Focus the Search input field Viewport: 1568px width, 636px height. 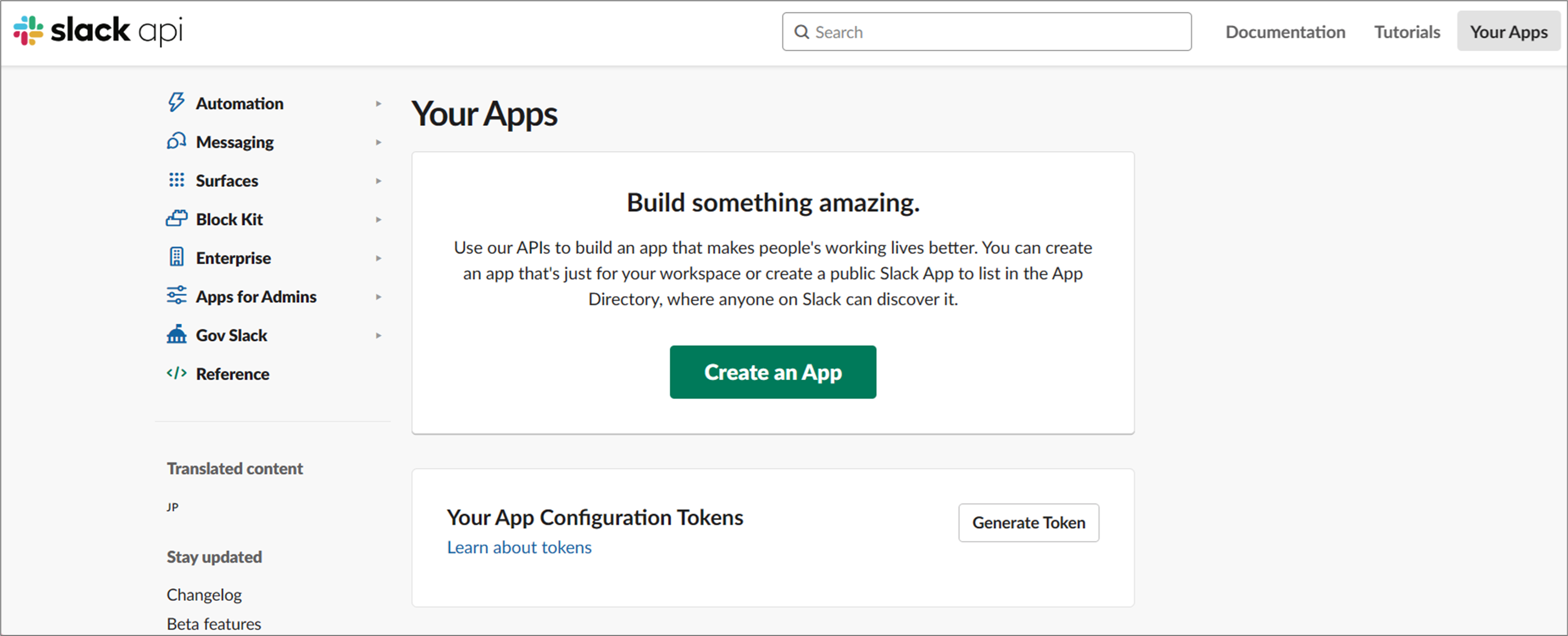[x=987, y=32]
